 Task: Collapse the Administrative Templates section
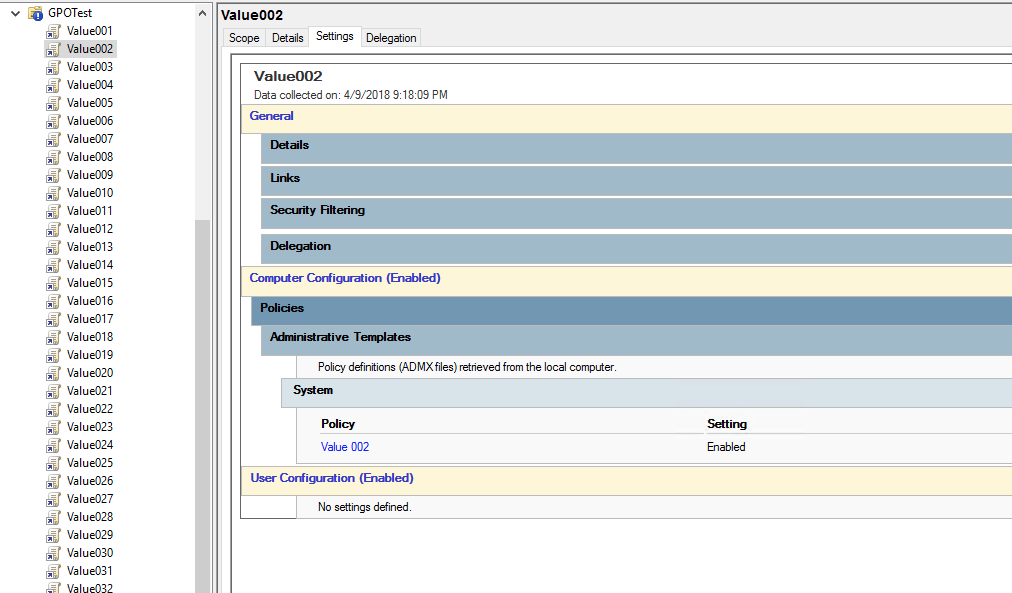click(340, 337)
